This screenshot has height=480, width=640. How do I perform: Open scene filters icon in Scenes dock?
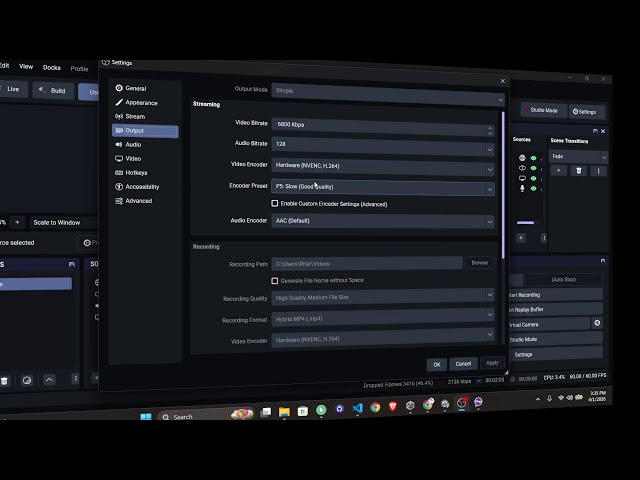pyautogui.click(x=27, y=381)
